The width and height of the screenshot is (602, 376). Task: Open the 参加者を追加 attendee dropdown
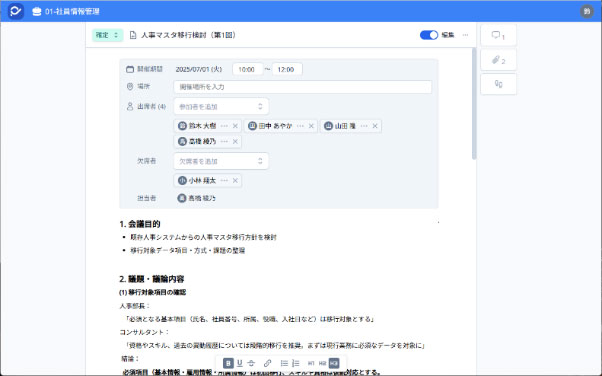(221, 106)
